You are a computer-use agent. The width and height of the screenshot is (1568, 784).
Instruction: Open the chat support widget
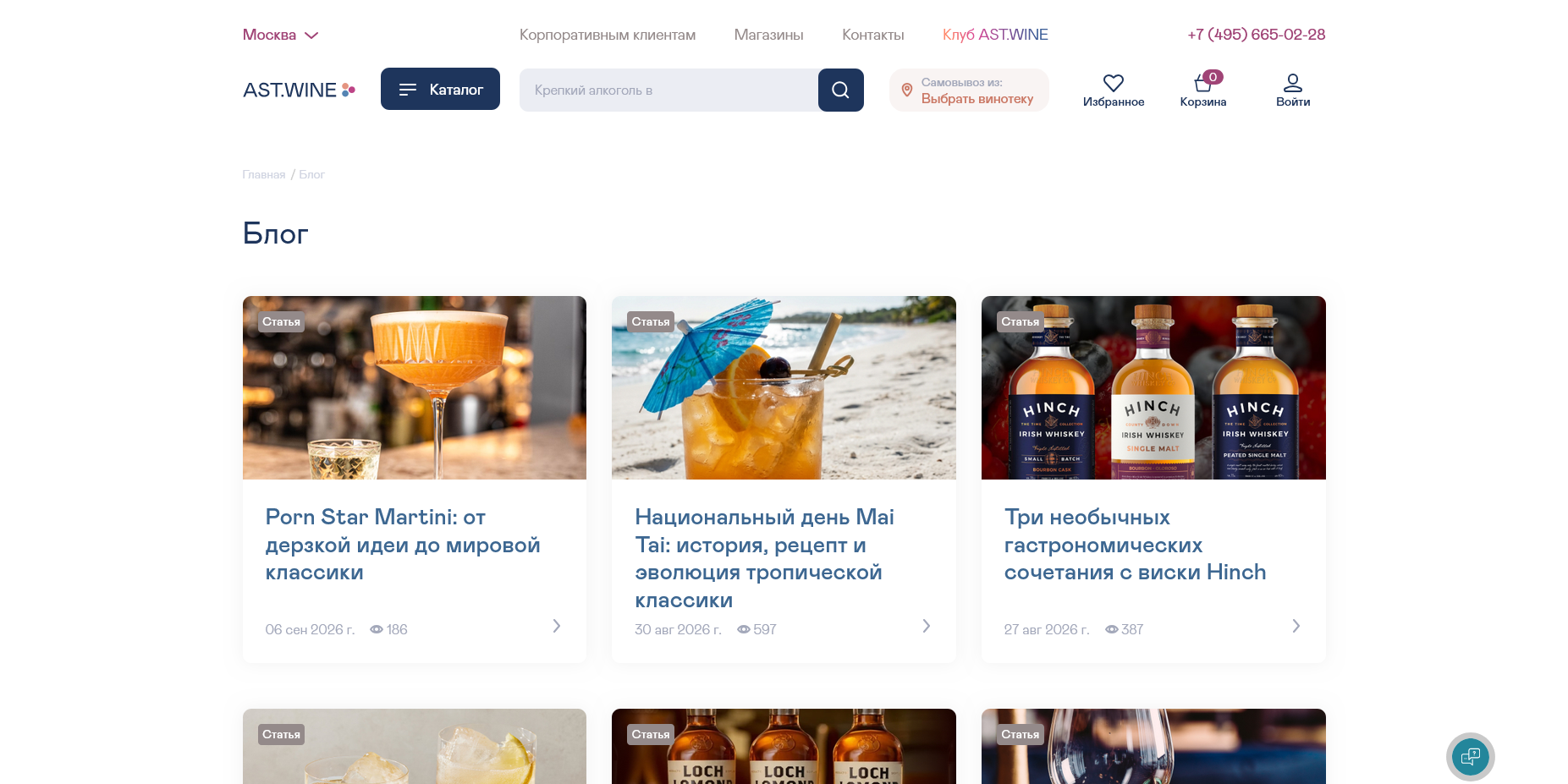(1471, 757)
